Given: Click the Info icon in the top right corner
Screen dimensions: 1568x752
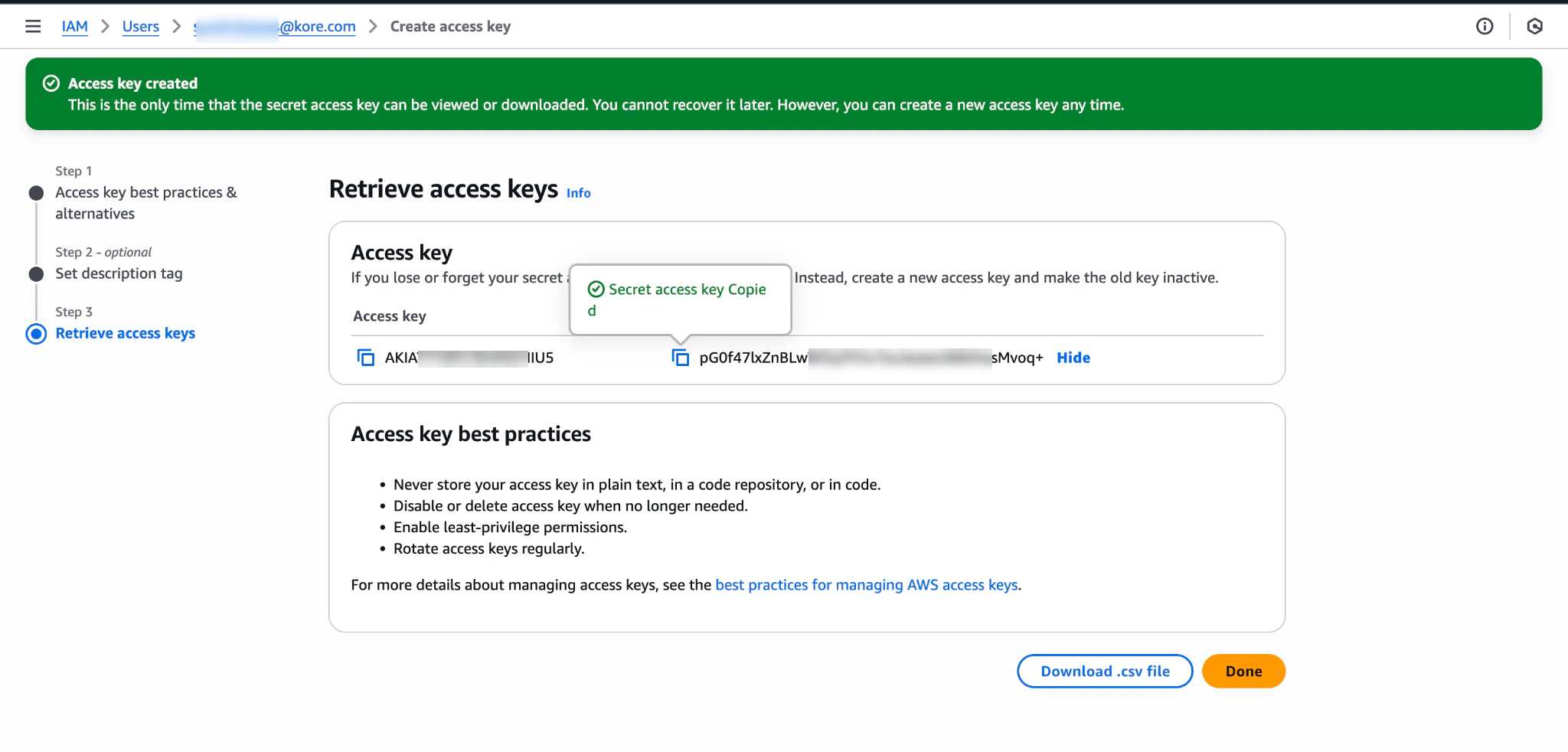Looking at the screenshot, I should click(1484, 26).
